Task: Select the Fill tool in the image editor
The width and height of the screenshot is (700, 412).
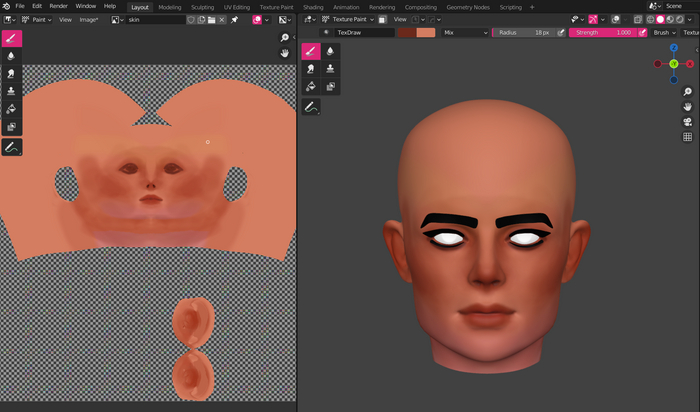Action: (12, 109)
